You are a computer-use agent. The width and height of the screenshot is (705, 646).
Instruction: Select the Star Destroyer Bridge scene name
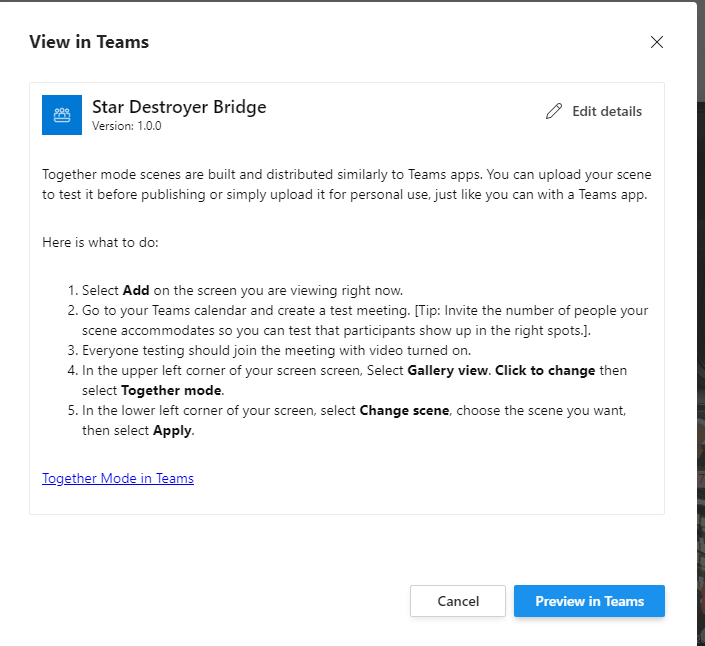[x=179, y=107]
